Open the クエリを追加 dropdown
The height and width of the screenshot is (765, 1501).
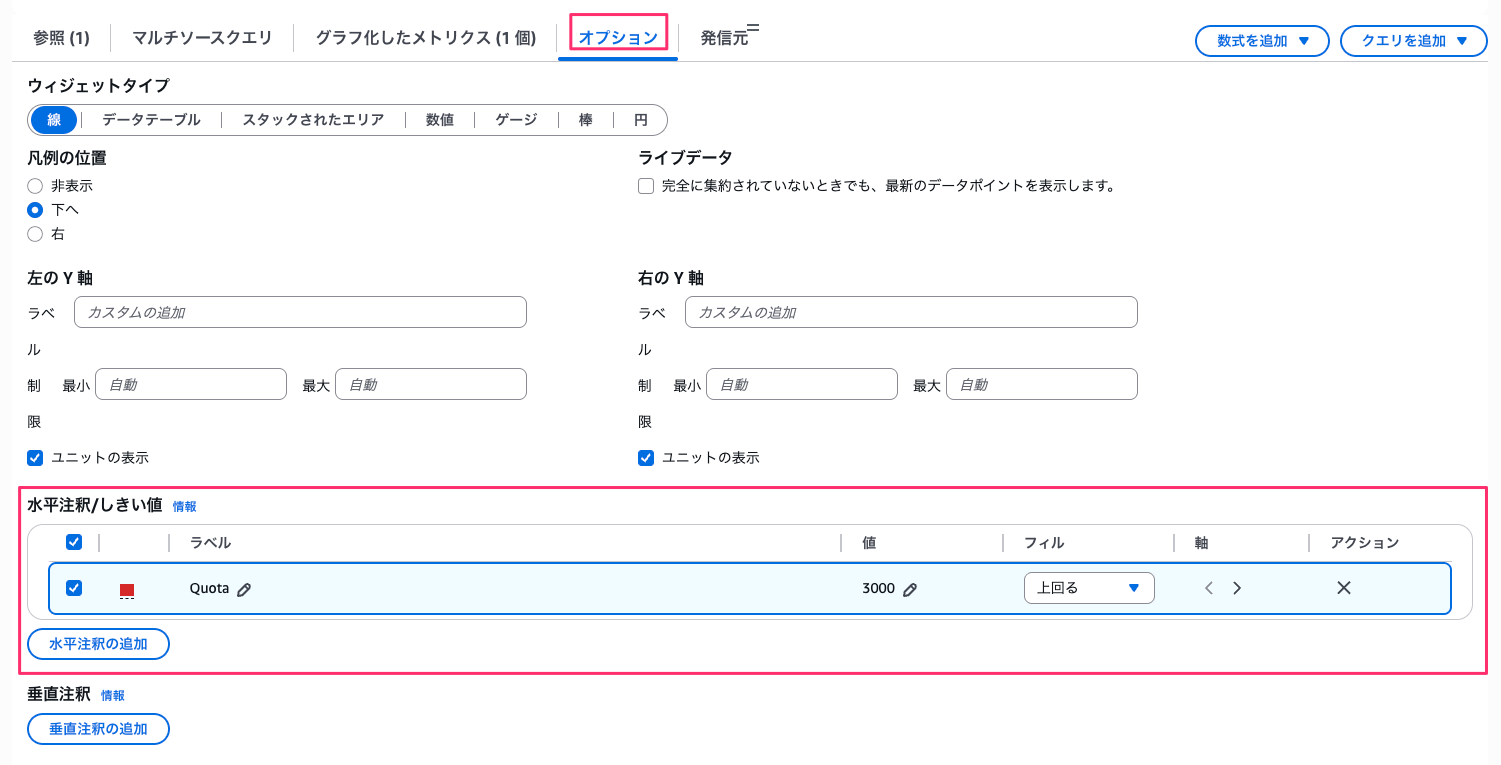tap(1413, 40)
